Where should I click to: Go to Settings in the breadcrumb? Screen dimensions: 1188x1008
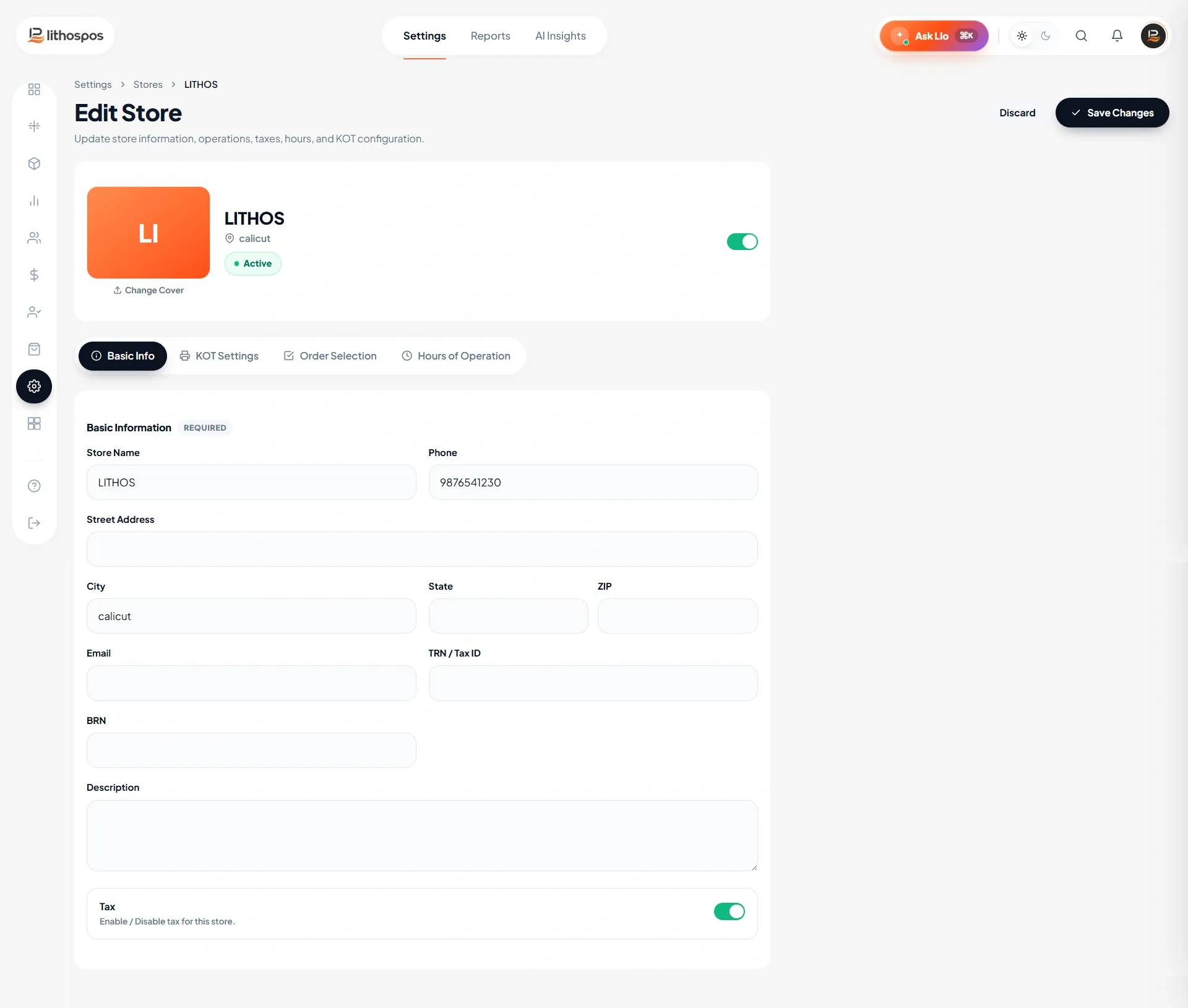tap(93, 84)
